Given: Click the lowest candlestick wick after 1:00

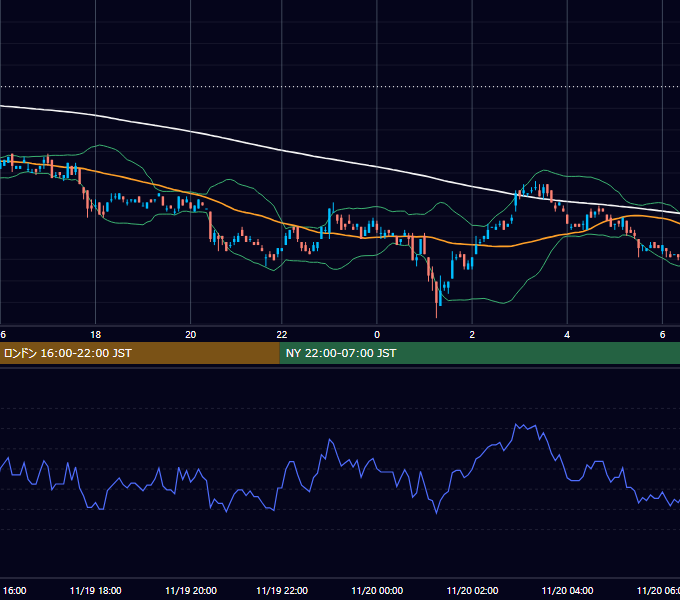Looking at the screenshot, I should (436, 310).
